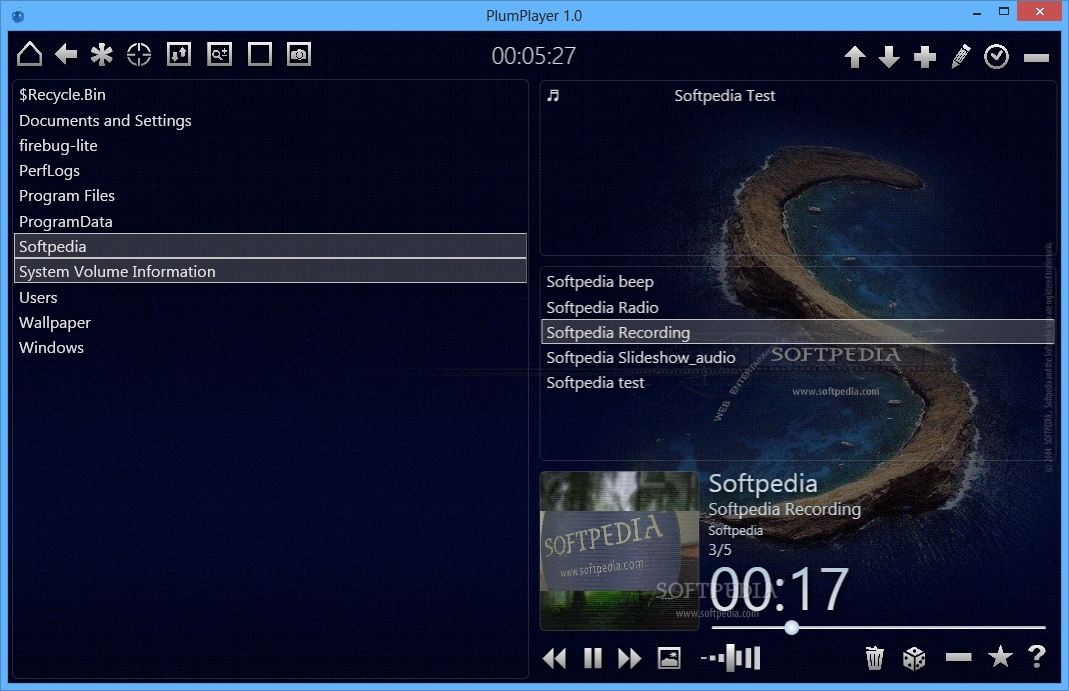Delete the track with the trash icon
This screenshot has width=1069, height=691.
tap(874, 658)
